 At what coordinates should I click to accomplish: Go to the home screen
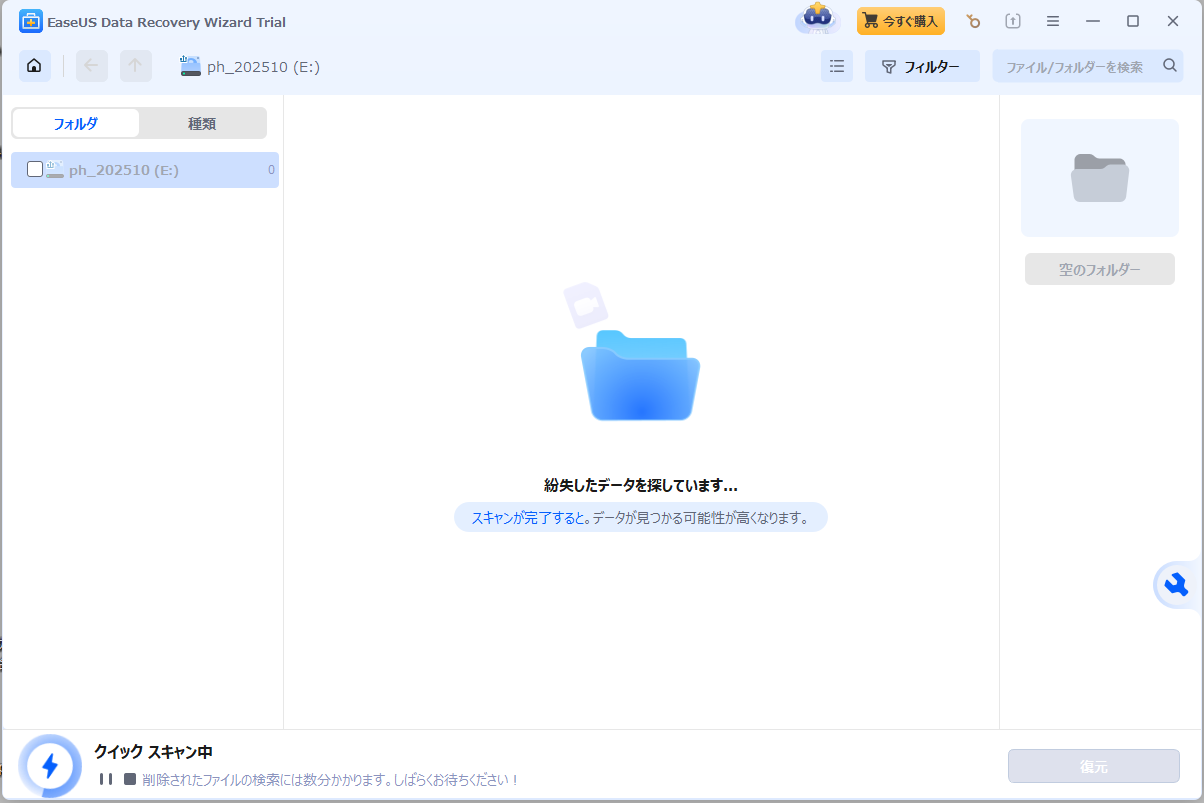click(x=34, y=65)
